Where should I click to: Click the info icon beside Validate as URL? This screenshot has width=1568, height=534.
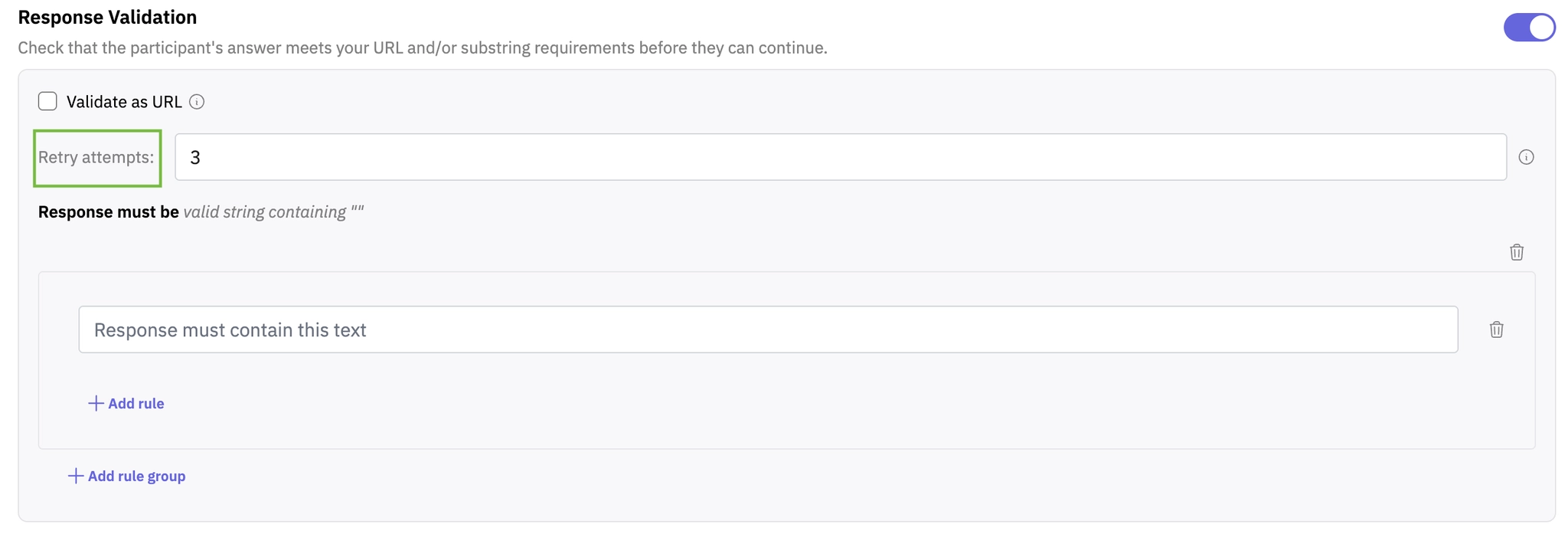197,102
